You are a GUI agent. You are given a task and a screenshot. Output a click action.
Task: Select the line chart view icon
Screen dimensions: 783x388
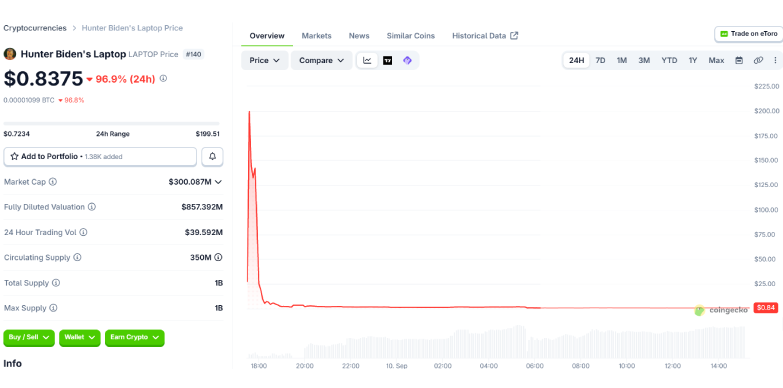coord(367,60)
